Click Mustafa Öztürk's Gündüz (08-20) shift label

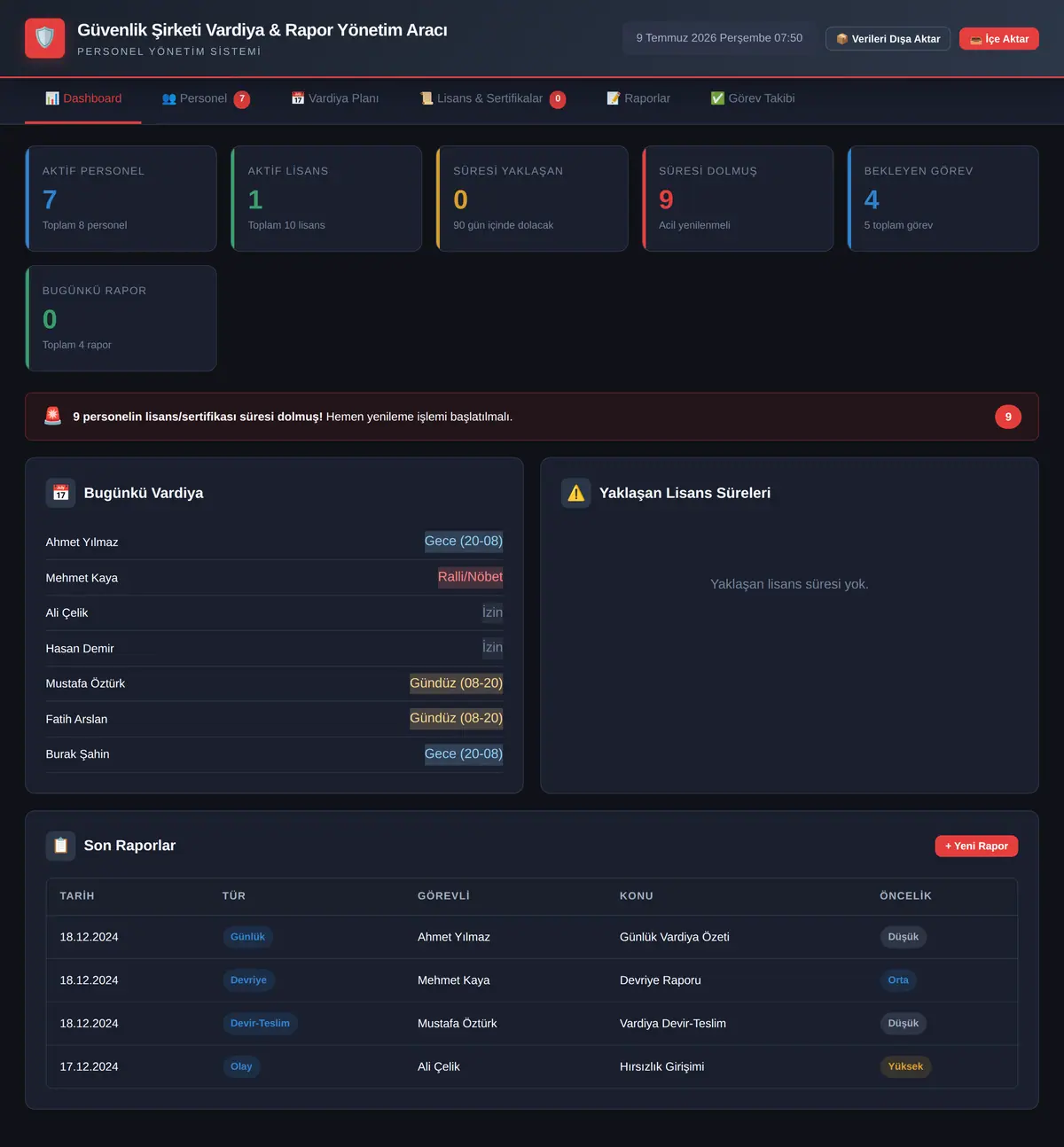pyautogui.click(x=456, y=683)
